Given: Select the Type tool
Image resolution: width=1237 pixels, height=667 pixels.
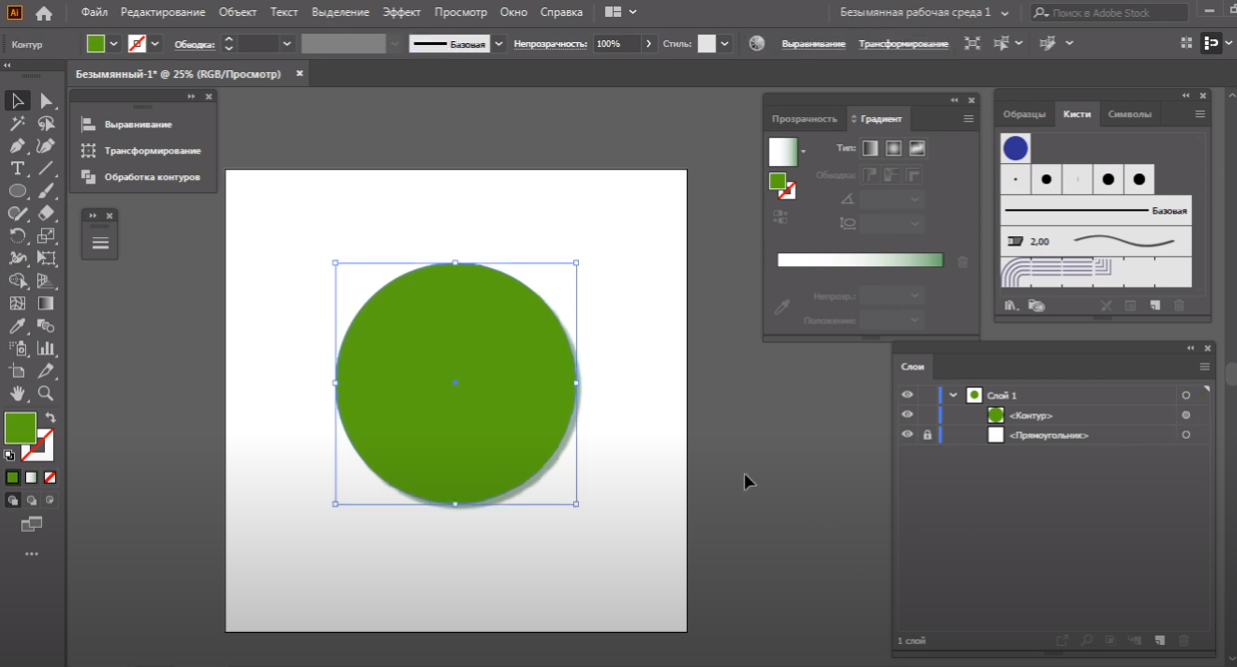Looking at the screenshot, I should tap(17, 168).
